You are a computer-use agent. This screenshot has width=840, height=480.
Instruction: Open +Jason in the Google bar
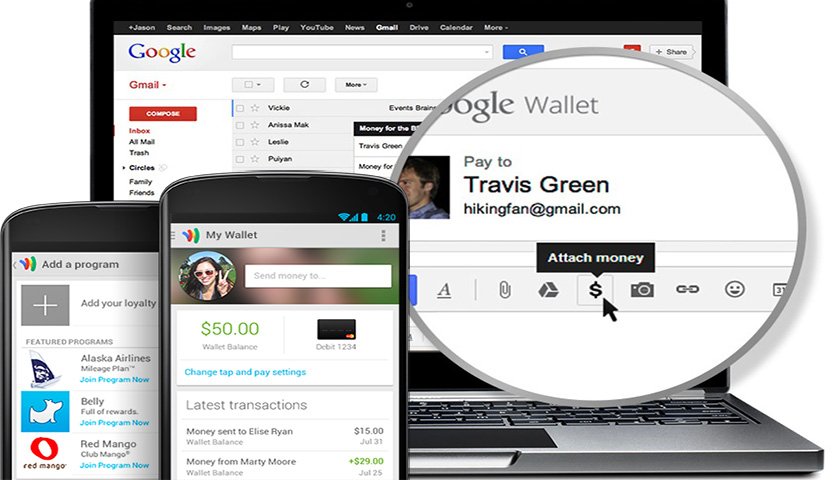141,27
